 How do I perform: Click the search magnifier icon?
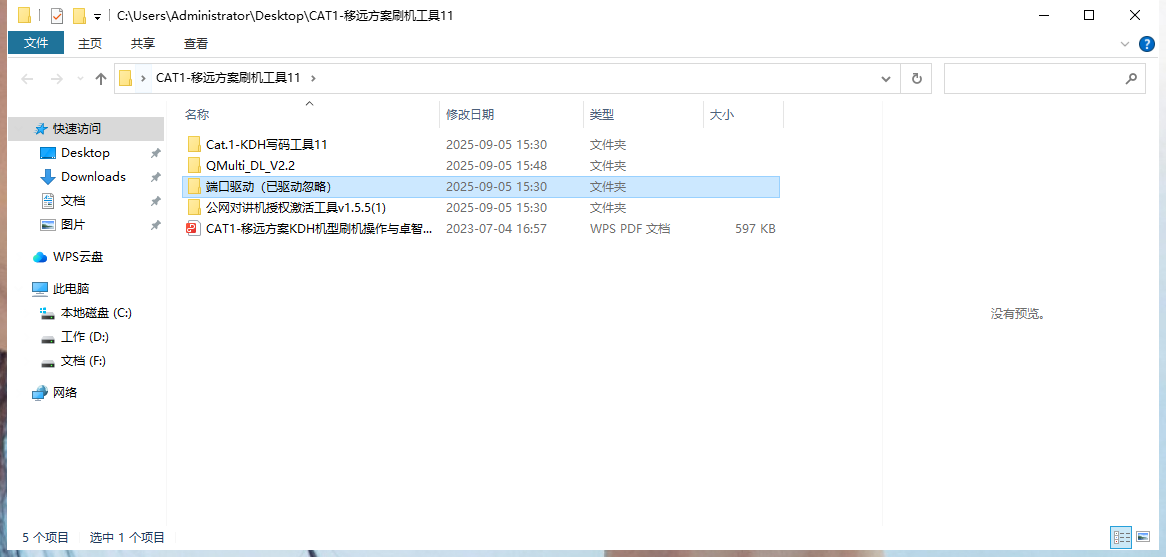[1131, 78]
